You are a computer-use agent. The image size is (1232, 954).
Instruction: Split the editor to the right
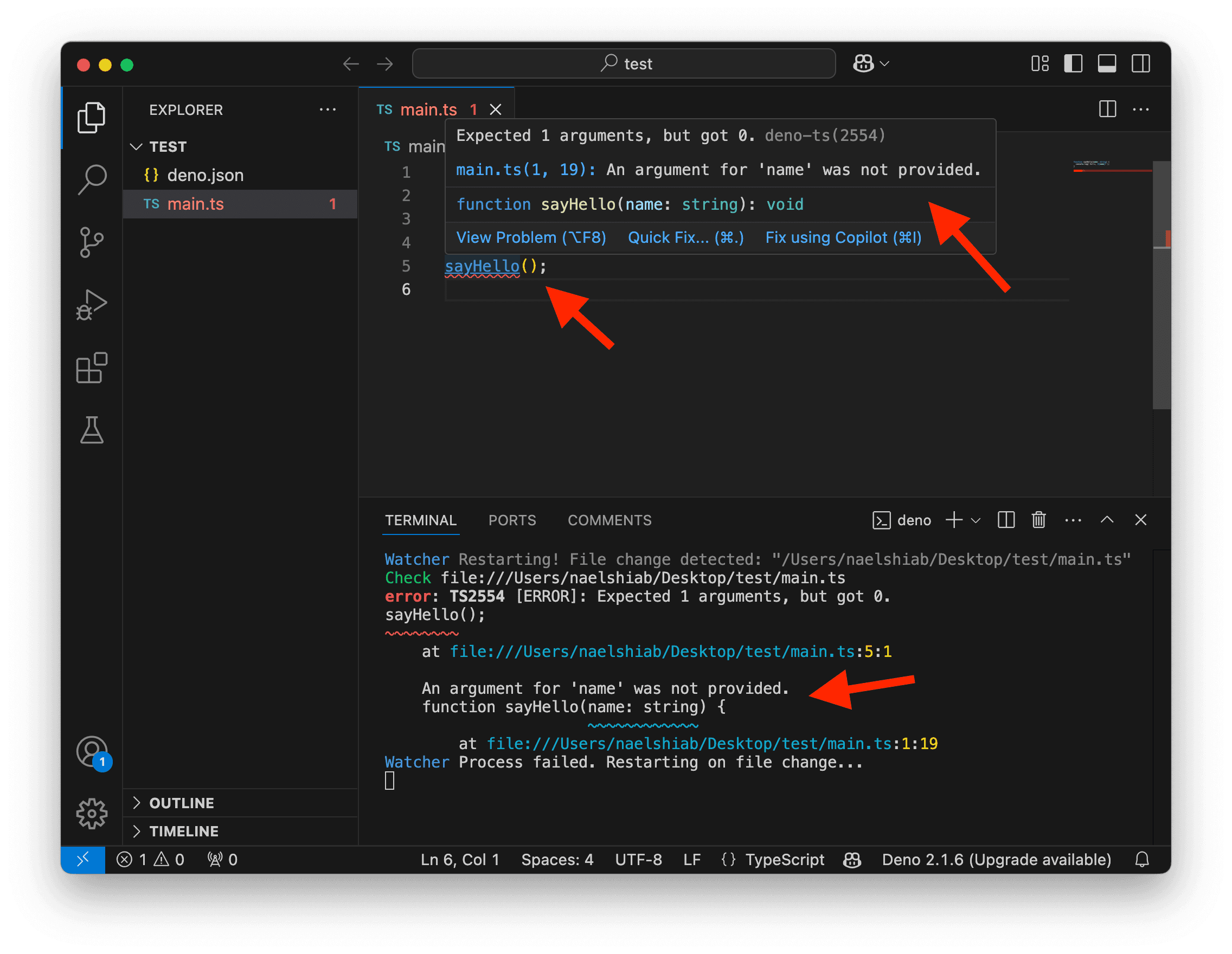point(1107,109)
